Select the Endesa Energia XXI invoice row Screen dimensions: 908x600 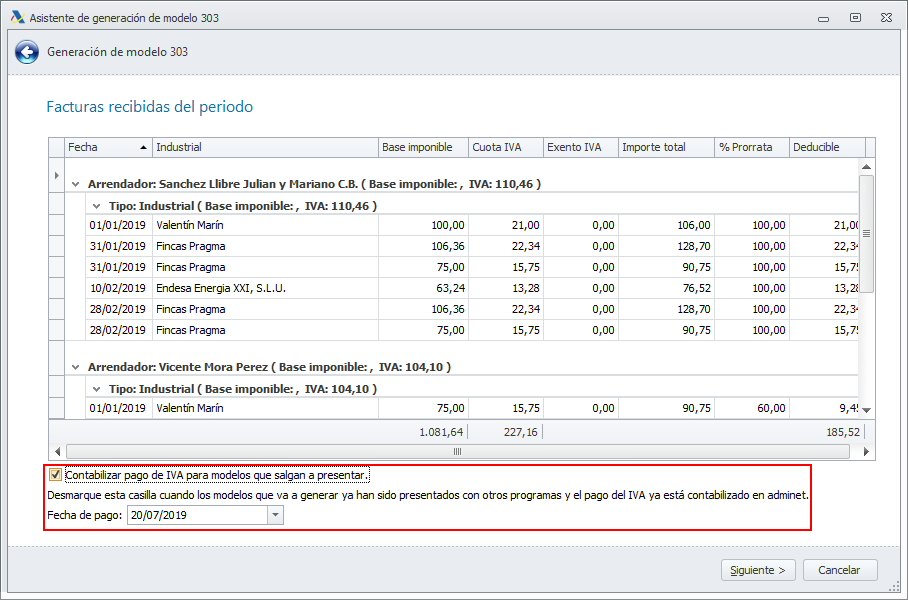point(264,288)
